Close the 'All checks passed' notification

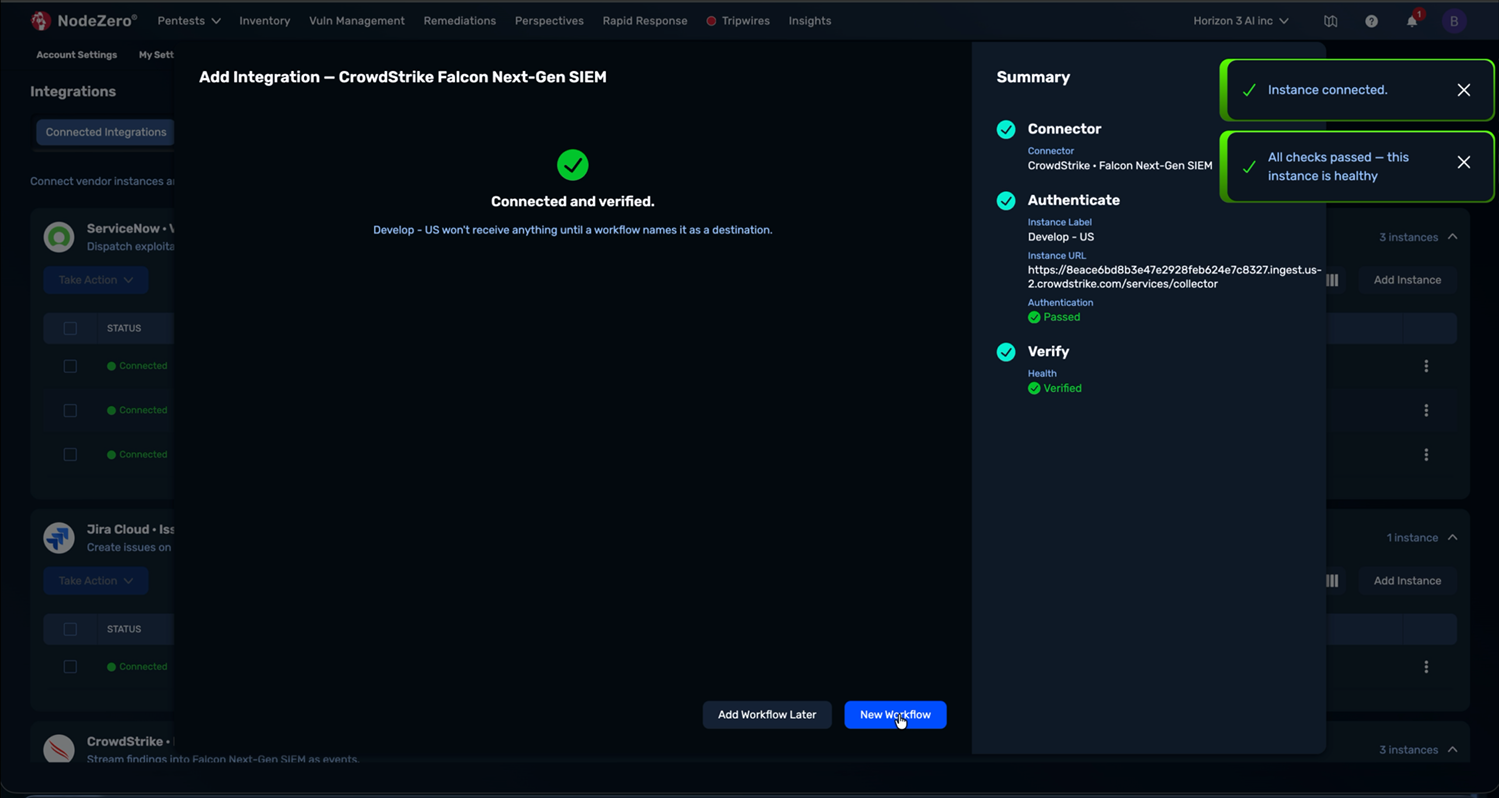(x=1464, y=162)
